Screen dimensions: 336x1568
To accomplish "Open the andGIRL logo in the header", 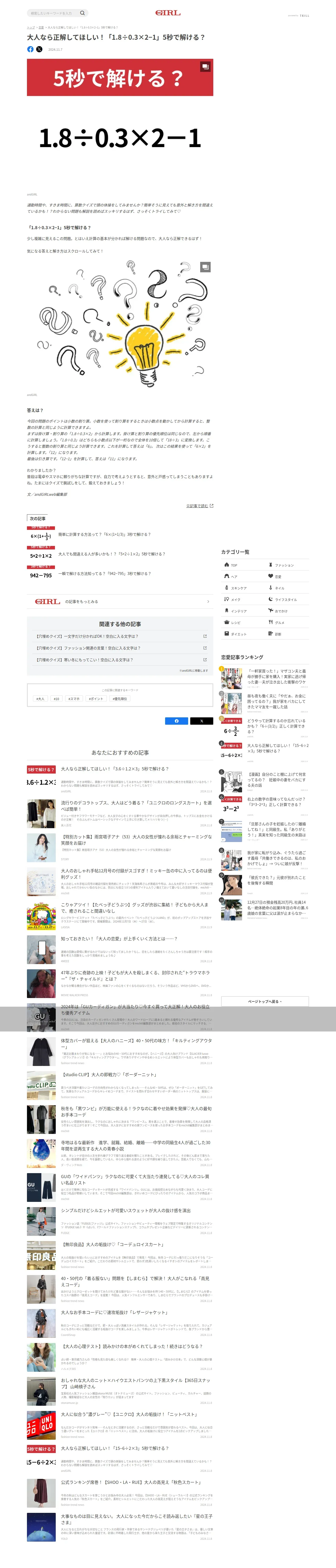I will pyautogui.click(x=168, y=13).
